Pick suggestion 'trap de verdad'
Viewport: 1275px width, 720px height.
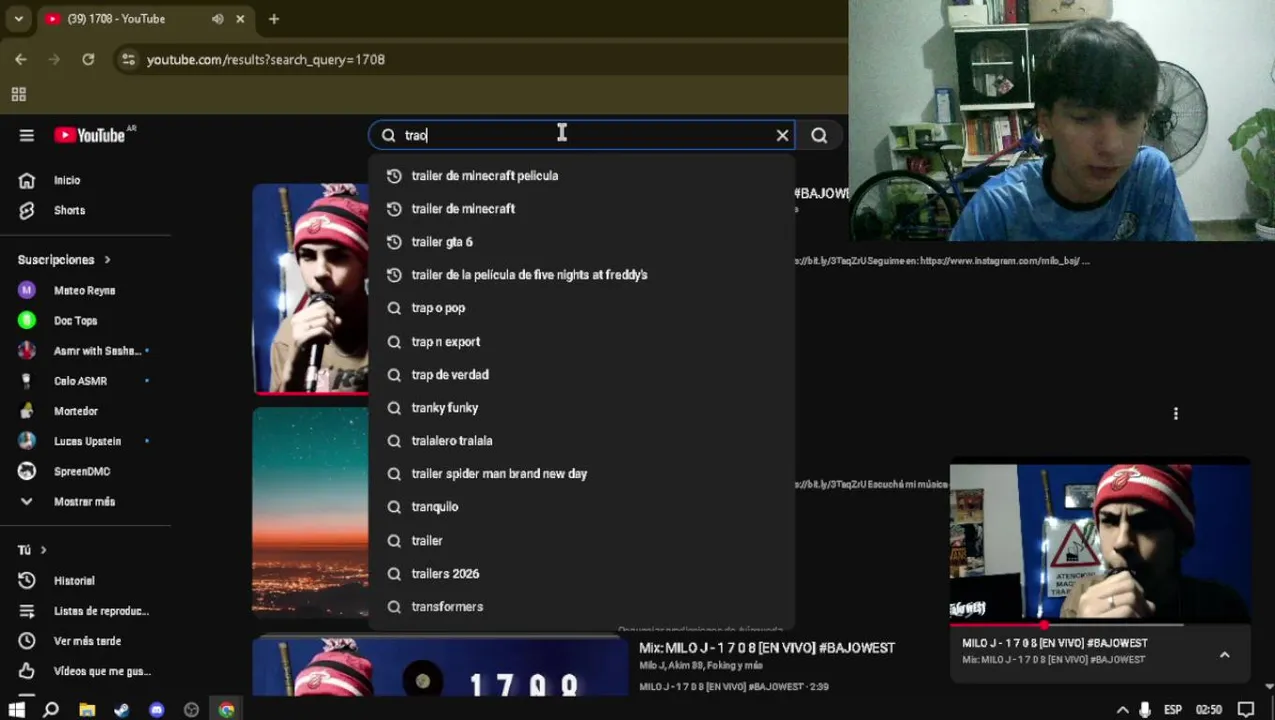[582, 375]
